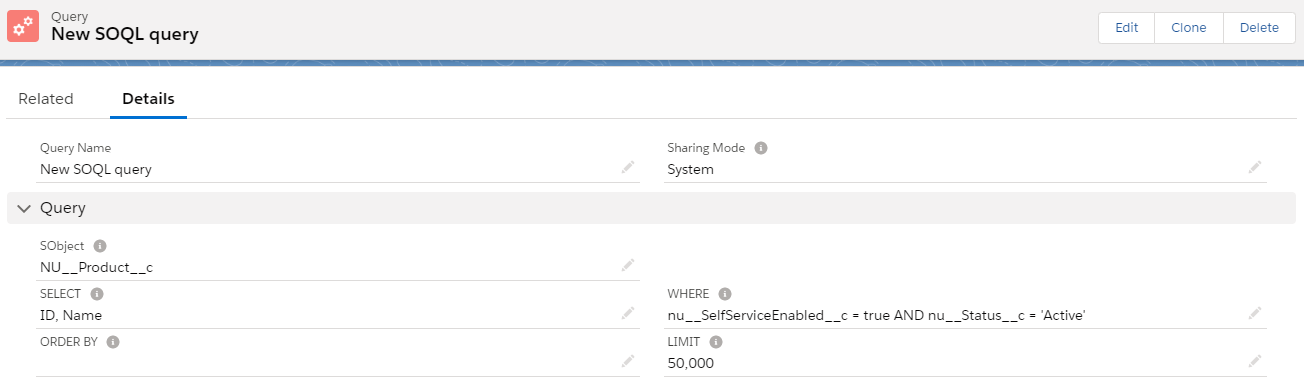
Task: Show info tooltip next to SELECT
Action: click(97, 294)
